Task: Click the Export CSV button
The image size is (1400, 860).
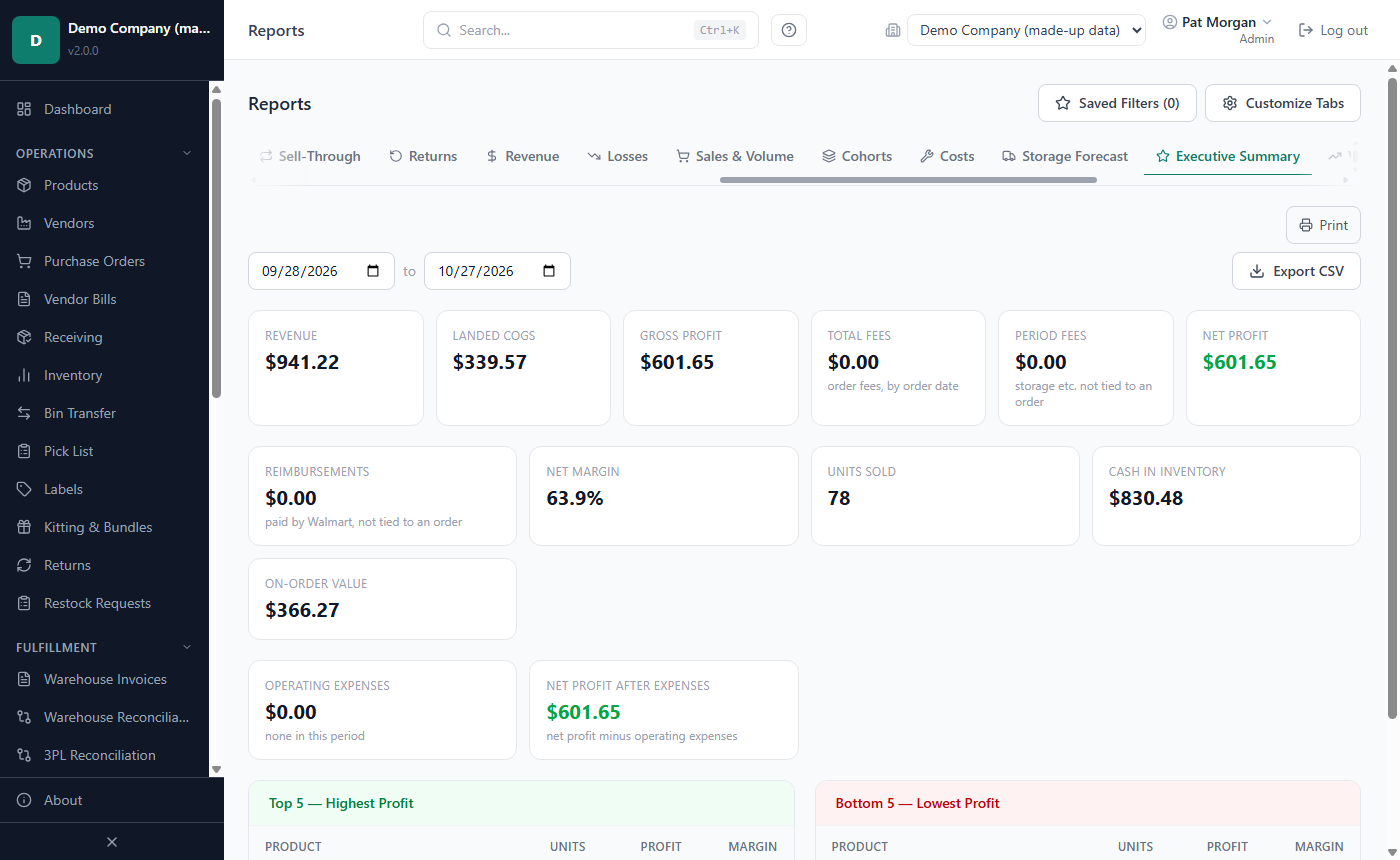Action: pyautogui.click(x=1296, y=271)
